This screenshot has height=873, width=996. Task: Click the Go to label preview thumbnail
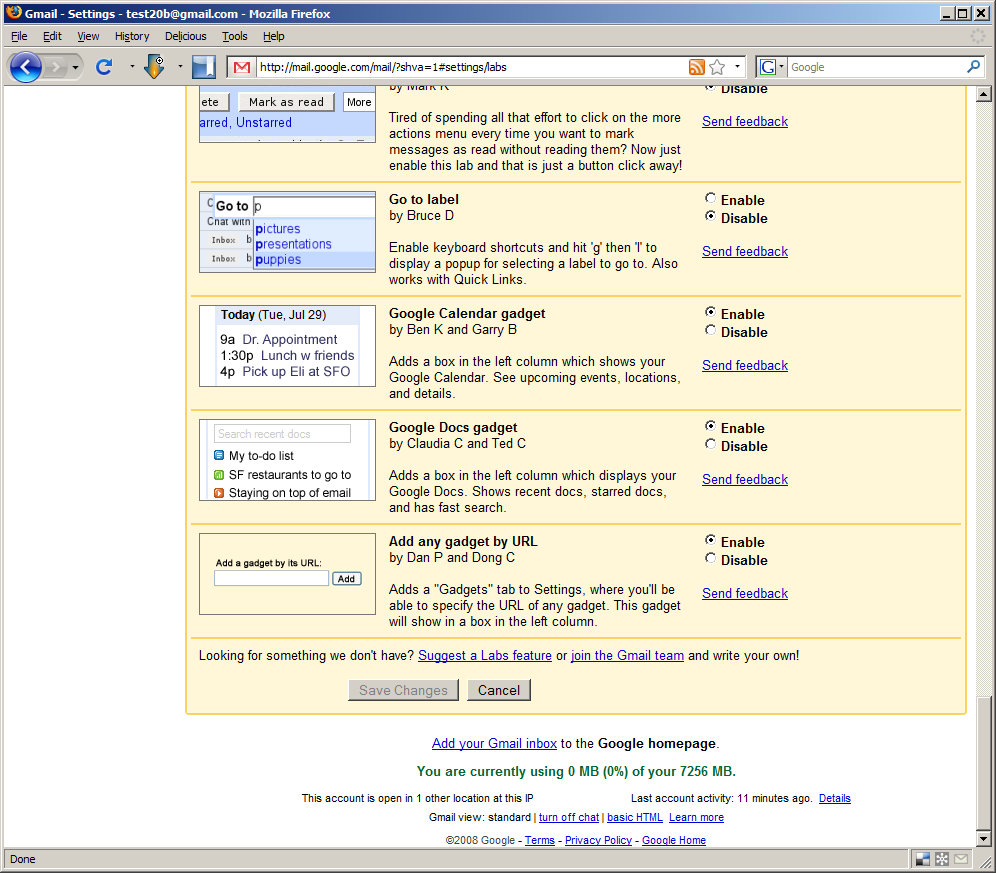(287, 232)
